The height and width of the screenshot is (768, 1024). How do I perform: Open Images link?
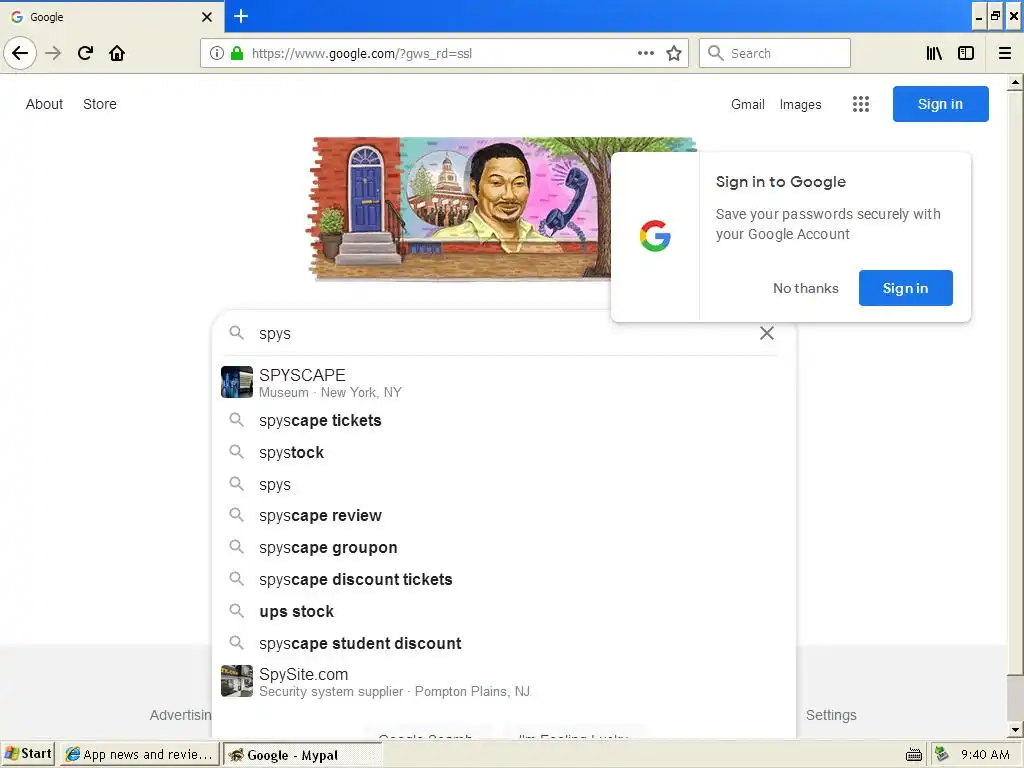pyautogui.click(x=801, y=104)
